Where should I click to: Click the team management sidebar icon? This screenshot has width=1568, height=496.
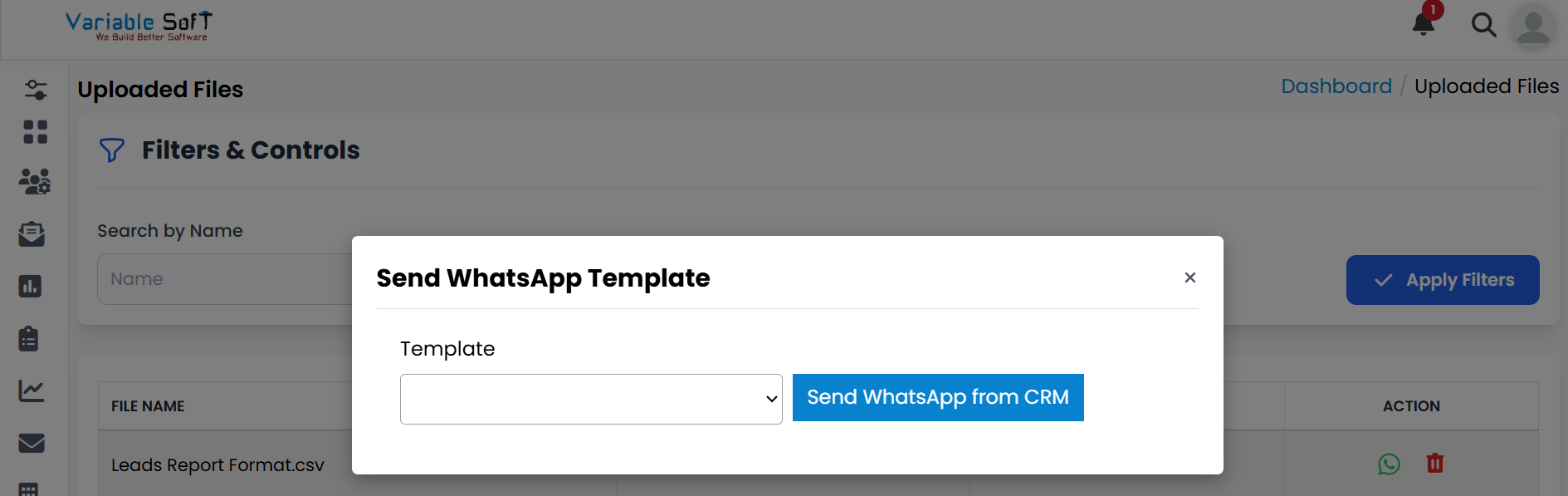34,183
